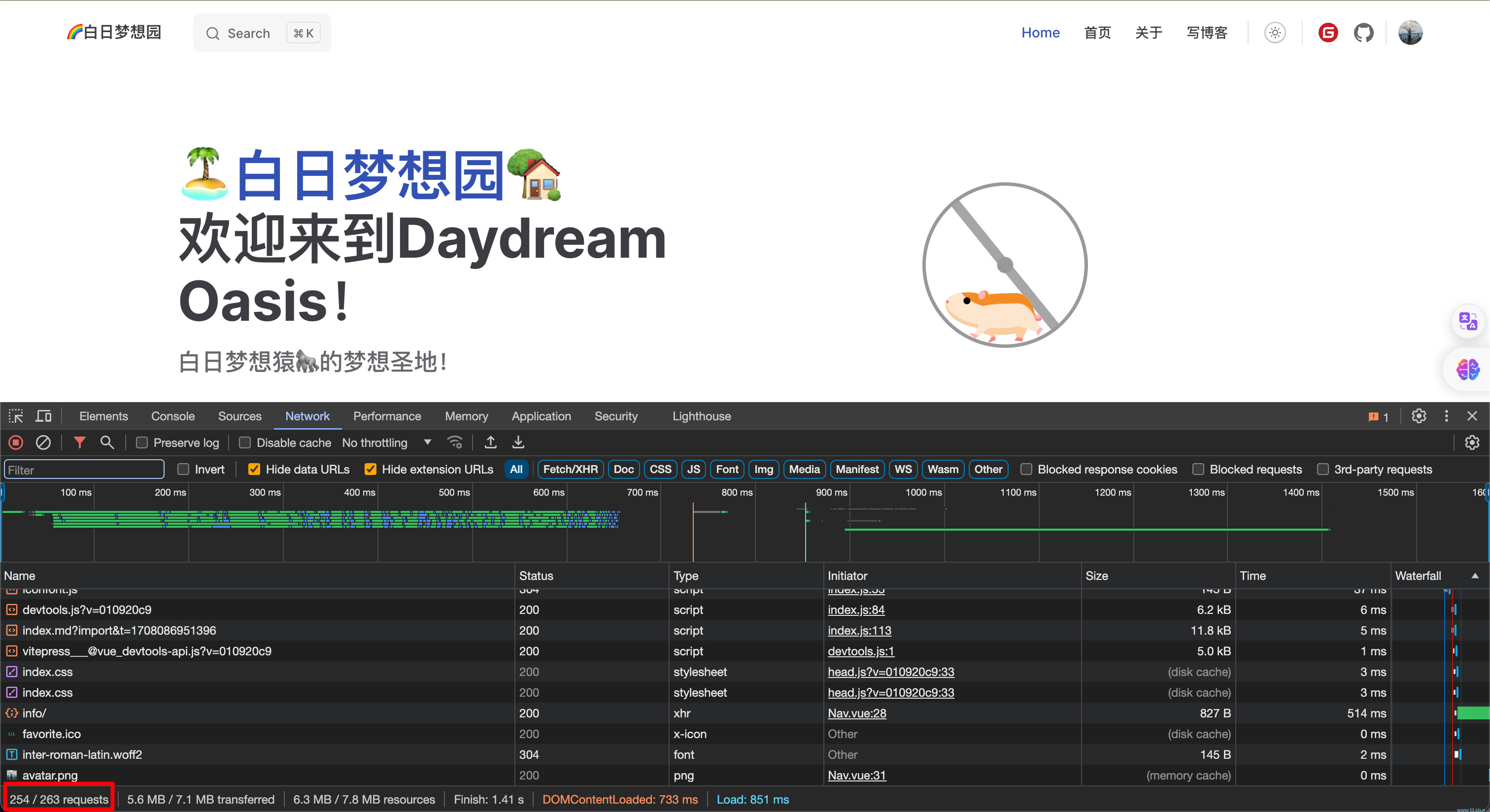Open the site Search box
1490x812 pixels.
(262, 33)
